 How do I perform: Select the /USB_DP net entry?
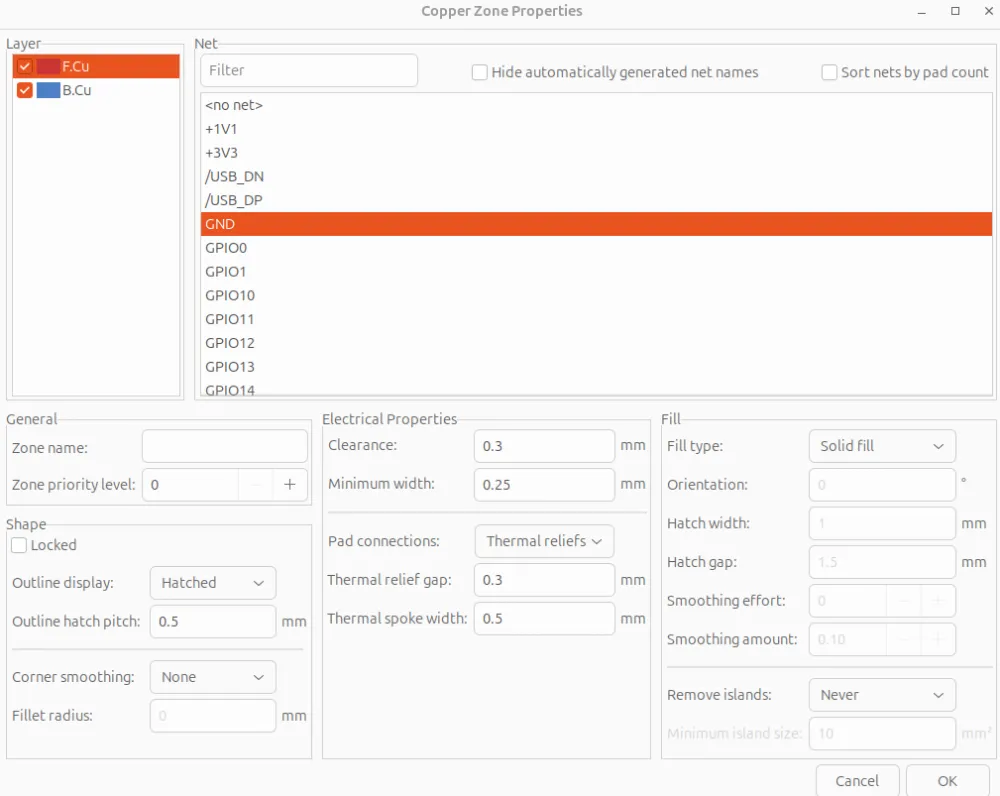234,200
